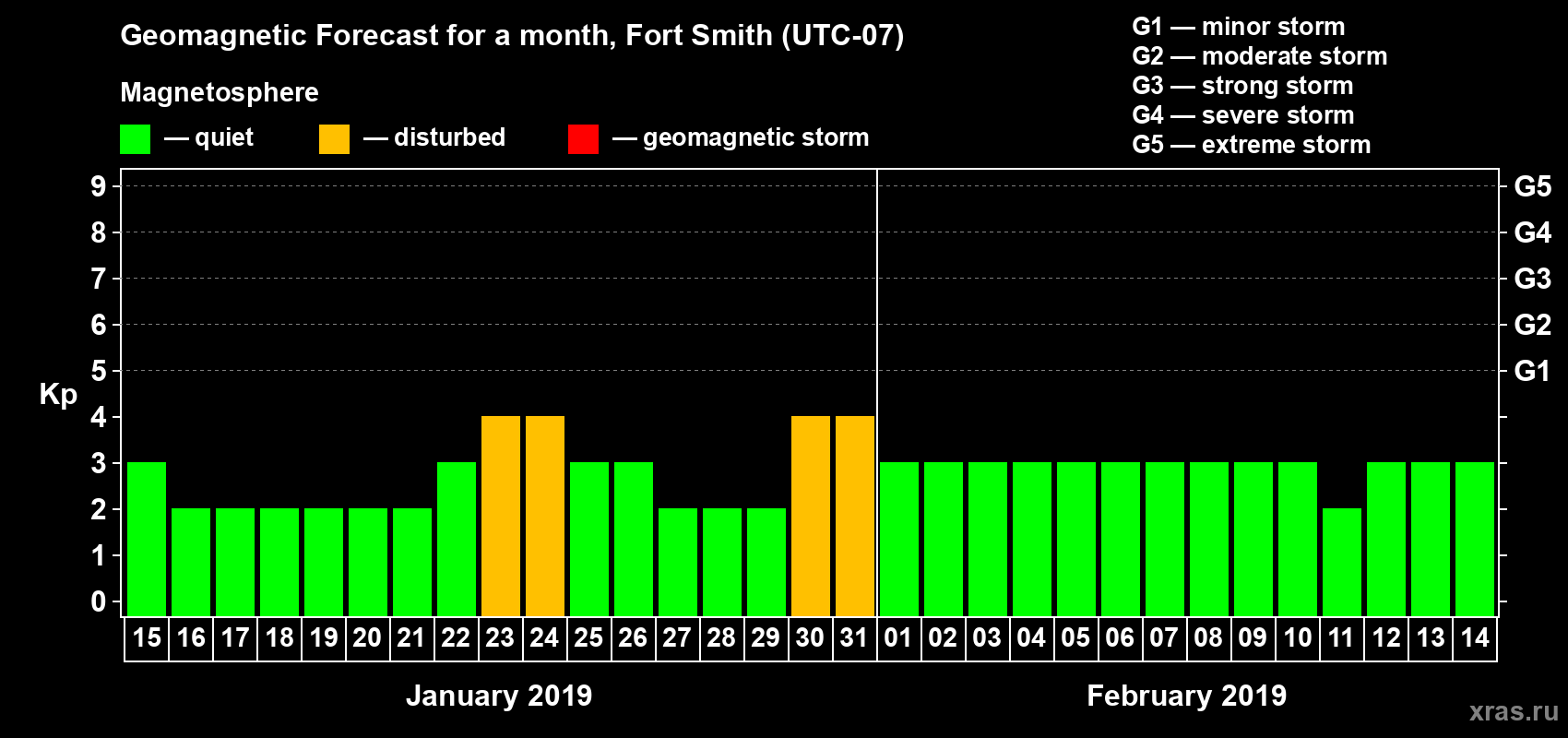Click the date label 20
Viewport: 1568px width, 738px height.
tap(367, 638)
